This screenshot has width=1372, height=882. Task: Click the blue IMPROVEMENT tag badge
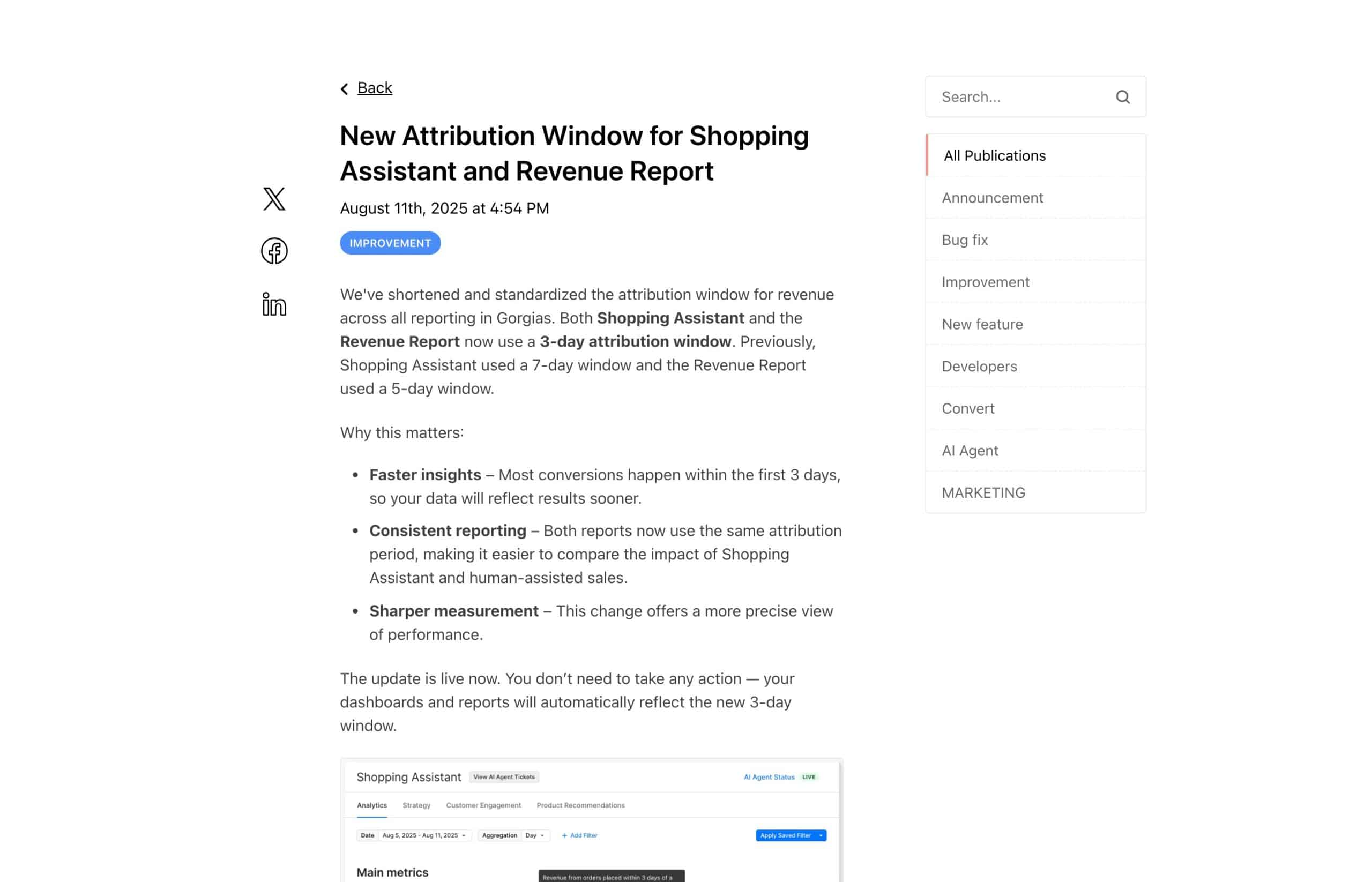(x=390, y=243)
